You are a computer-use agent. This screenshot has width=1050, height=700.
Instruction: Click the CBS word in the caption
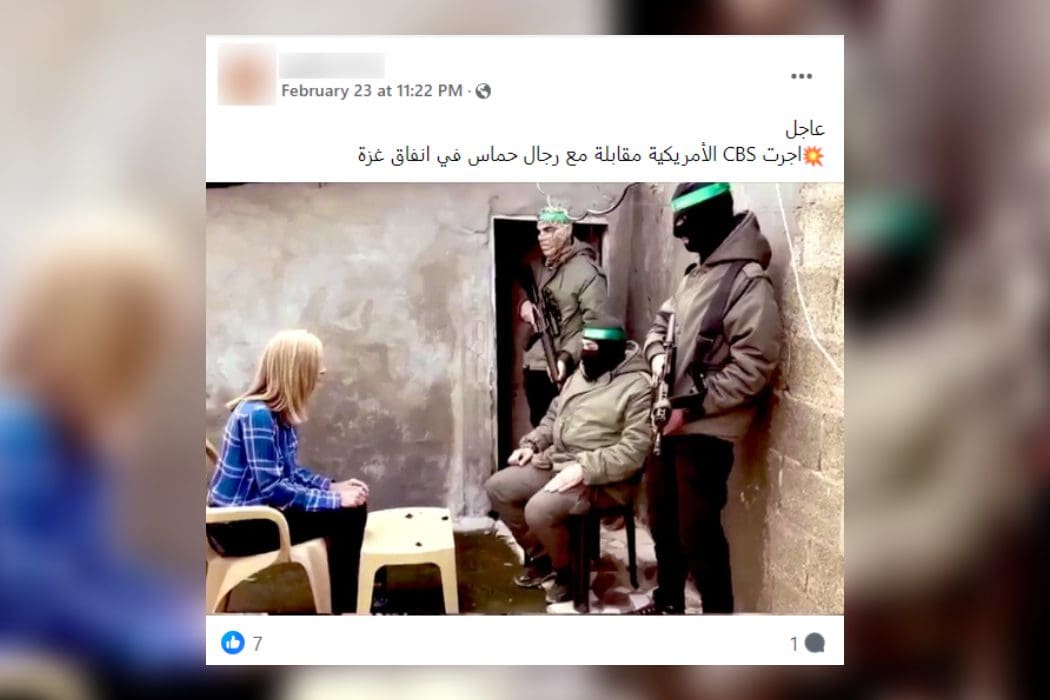739,155
